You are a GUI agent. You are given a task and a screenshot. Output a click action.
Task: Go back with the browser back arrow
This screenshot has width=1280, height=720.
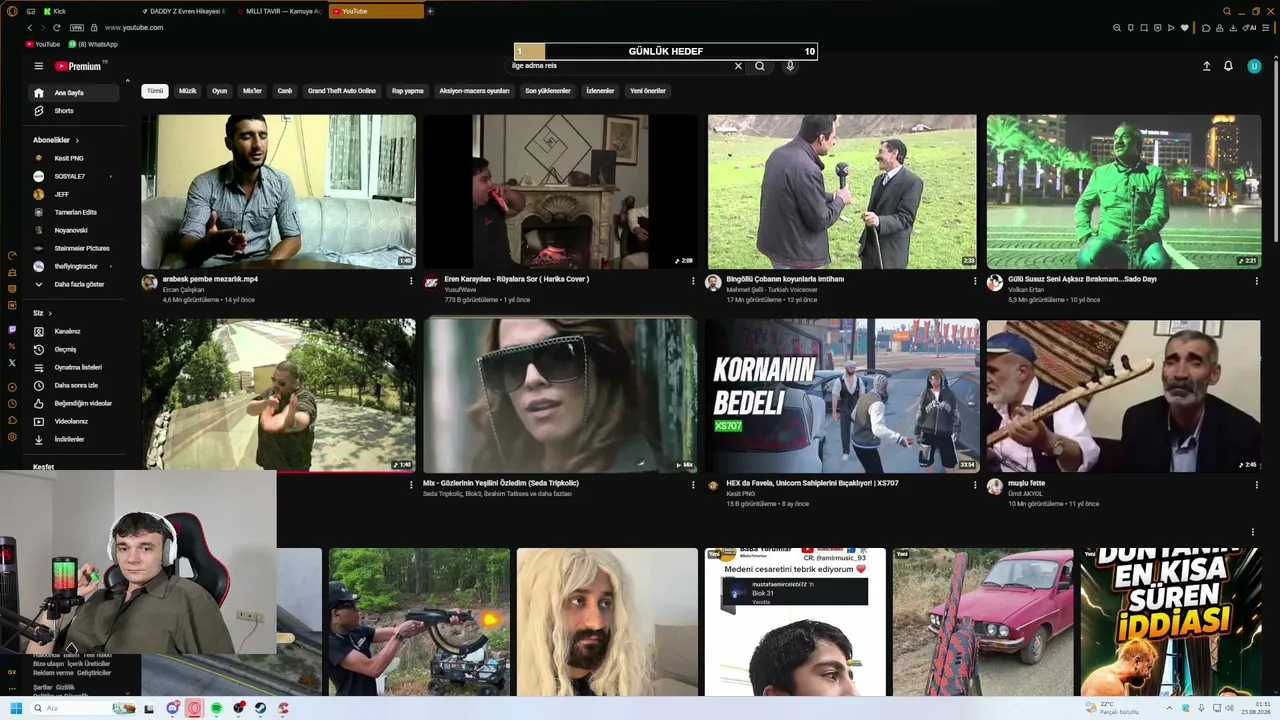click(30, 28)
